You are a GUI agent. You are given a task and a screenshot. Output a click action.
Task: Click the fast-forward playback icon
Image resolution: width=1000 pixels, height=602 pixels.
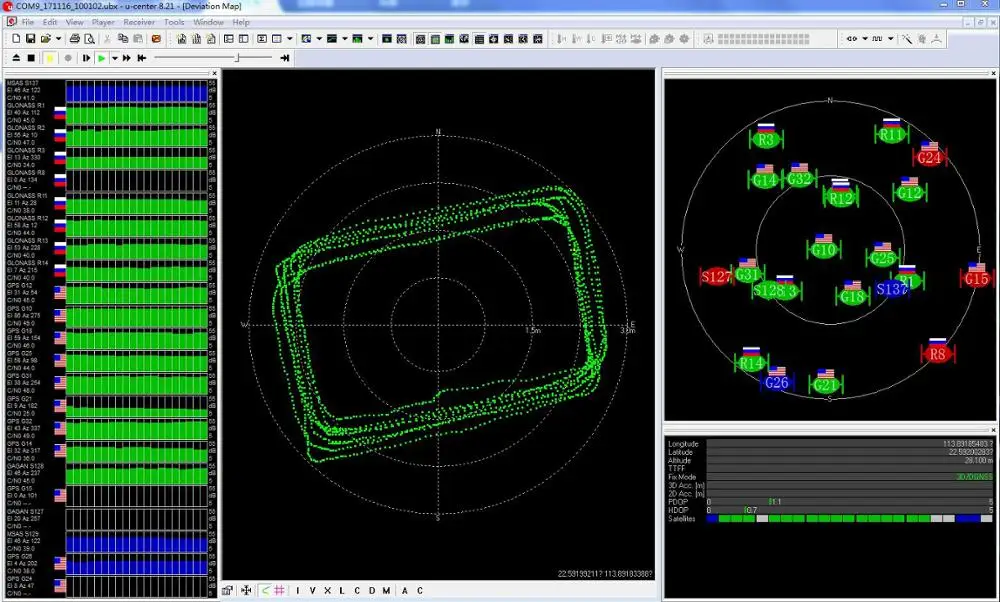[x=128, y=58]
